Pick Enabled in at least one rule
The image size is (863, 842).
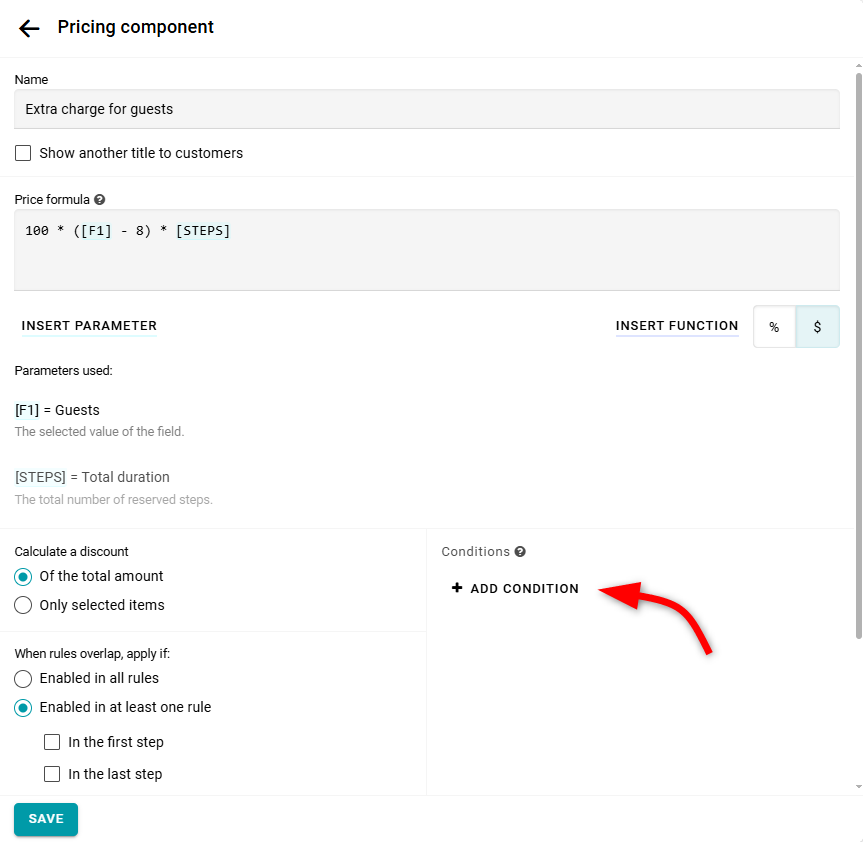point(23,707)
